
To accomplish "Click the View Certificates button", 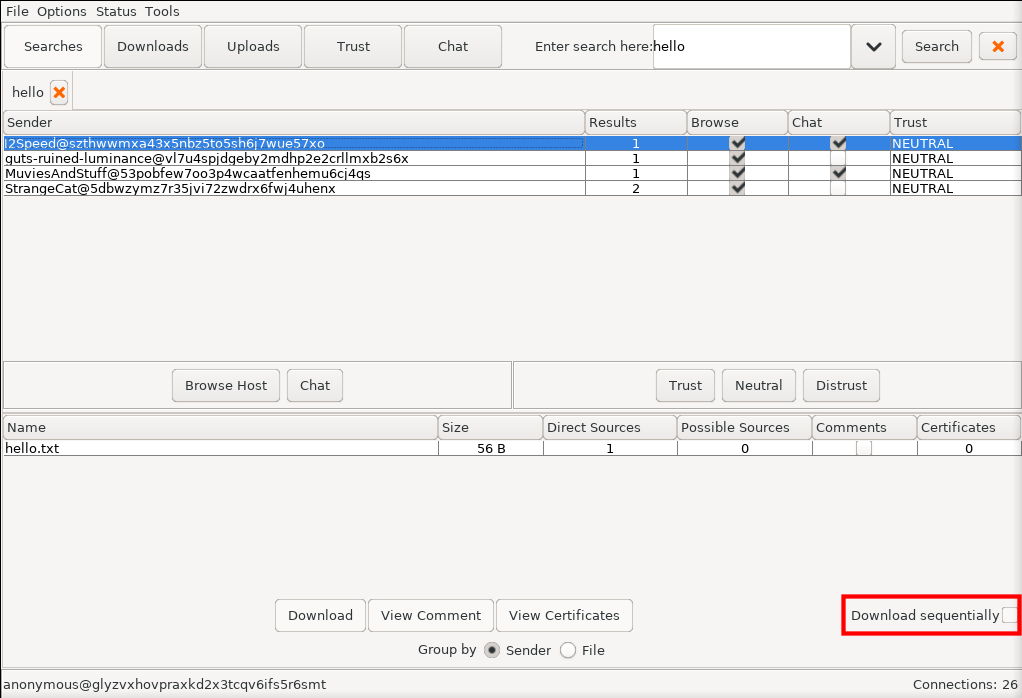I will pyautogui.click(x=564, y=615).
